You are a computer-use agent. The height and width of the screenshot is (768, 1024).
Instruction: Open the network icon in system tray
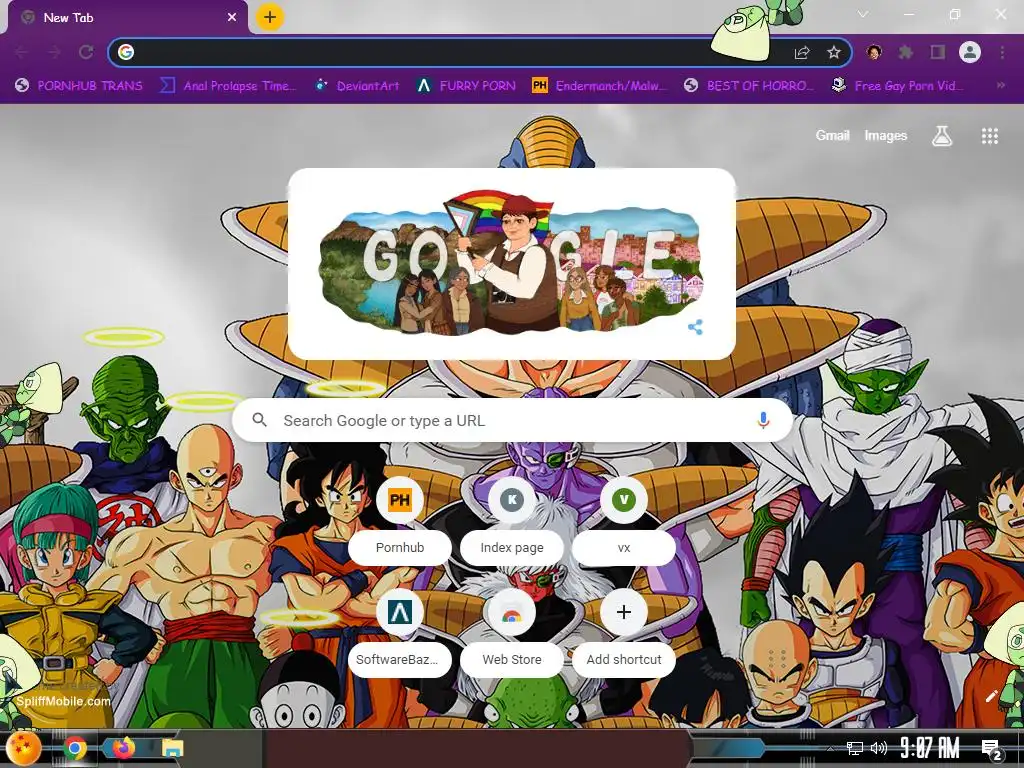coord(855,748)
